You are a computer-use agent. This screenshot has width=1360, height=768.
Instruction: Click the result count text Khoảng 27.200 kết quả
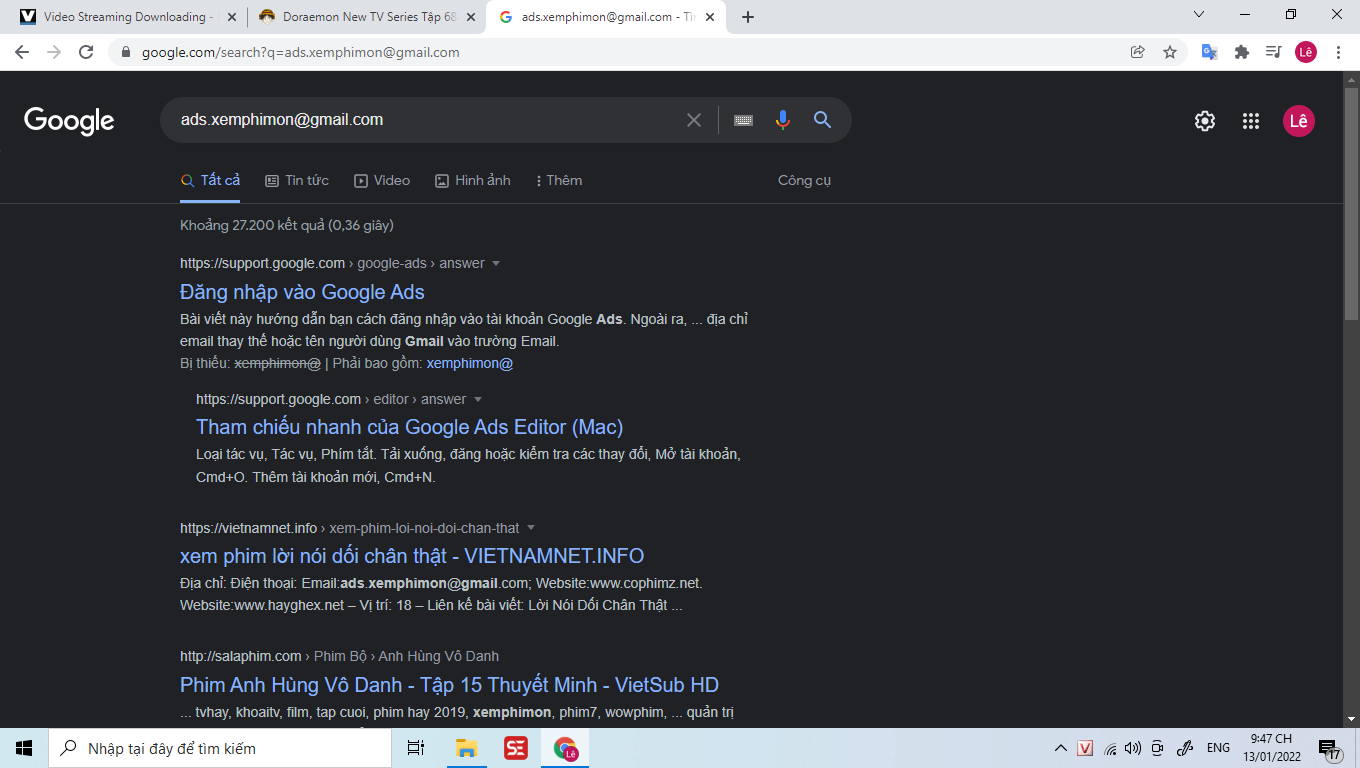click(287, 225)
